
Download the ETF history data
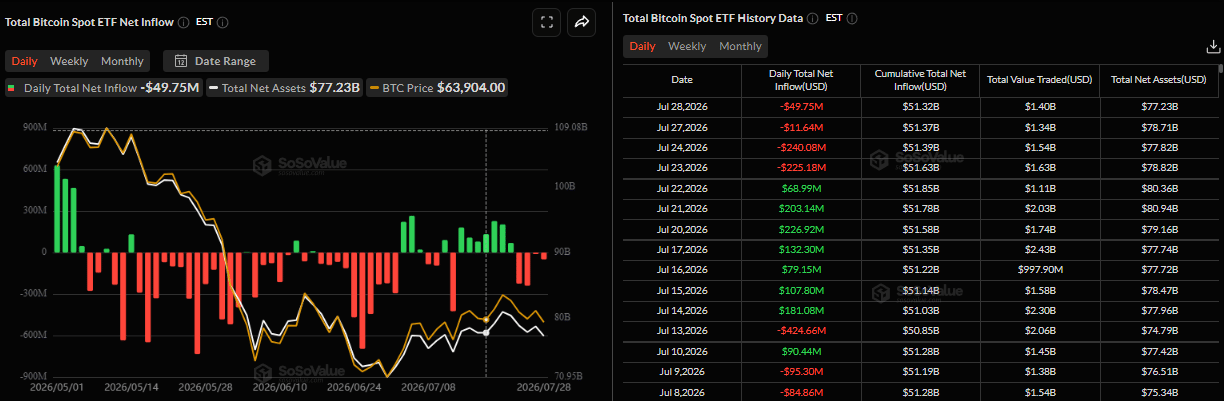[1212, 46]
